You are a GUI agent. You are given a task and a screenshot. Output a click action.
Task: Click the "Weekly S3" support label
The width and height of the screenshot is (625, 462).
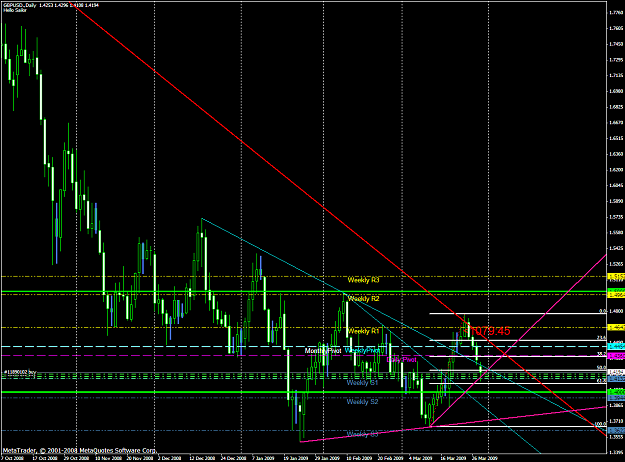(362, 434)
